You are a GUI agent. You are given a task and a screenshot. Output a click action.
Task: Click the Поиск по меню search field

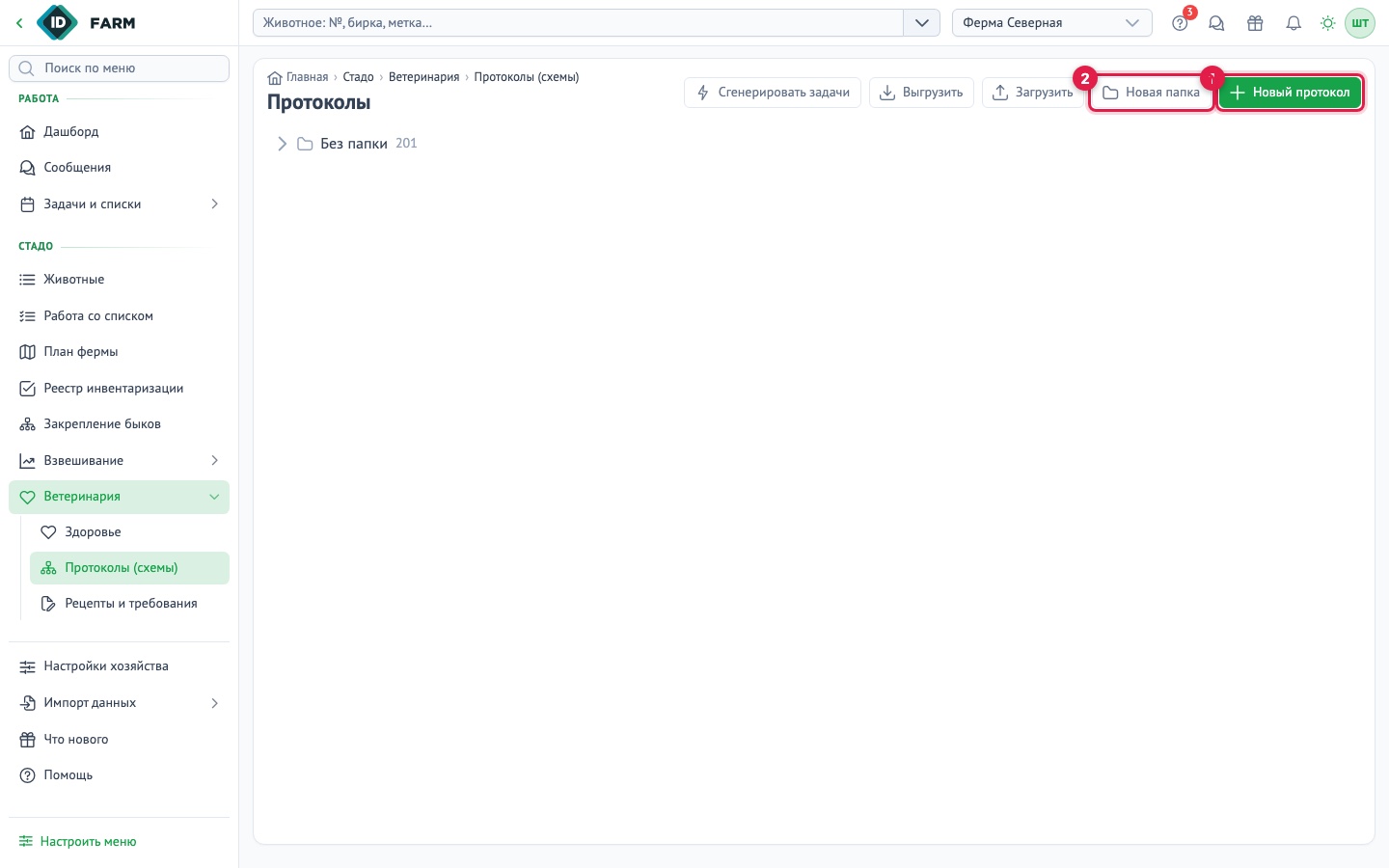pos(119,68)
